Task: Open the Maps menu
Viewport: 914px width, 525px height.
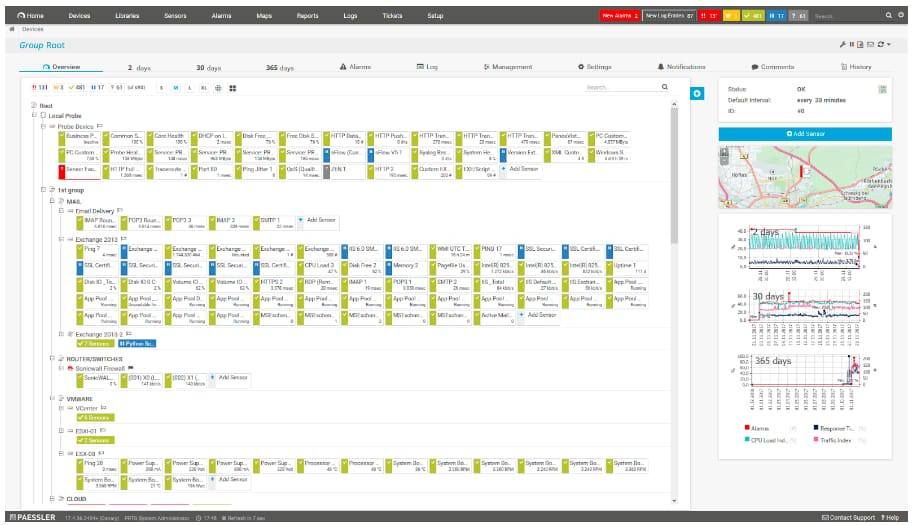Action: point(264,16)
